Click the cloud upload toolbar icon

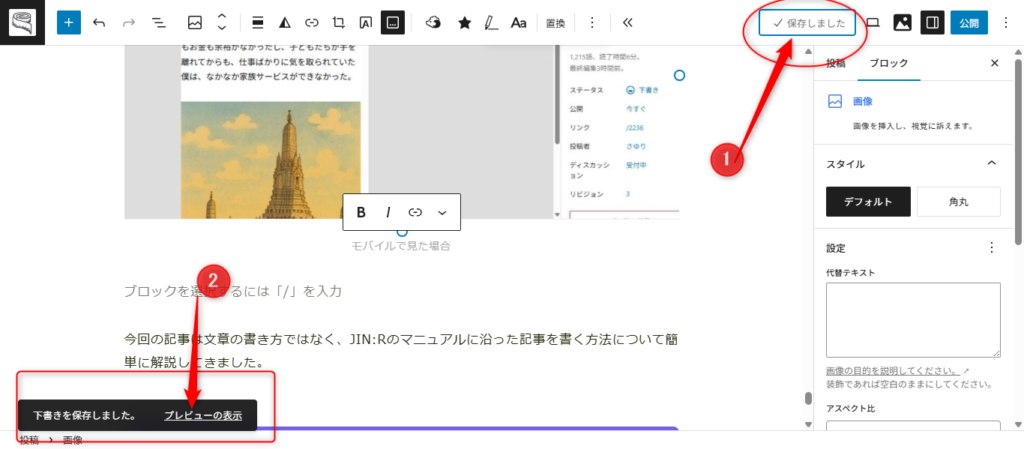pyautogui.click(x=432, y=23)
